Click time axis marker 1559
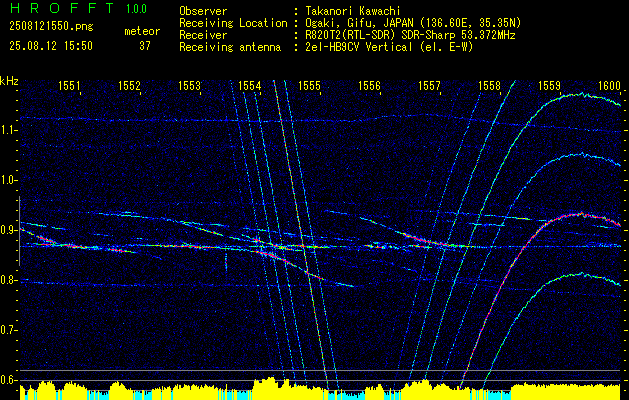This screenshot has height=400, width=629. coord(549,85)
